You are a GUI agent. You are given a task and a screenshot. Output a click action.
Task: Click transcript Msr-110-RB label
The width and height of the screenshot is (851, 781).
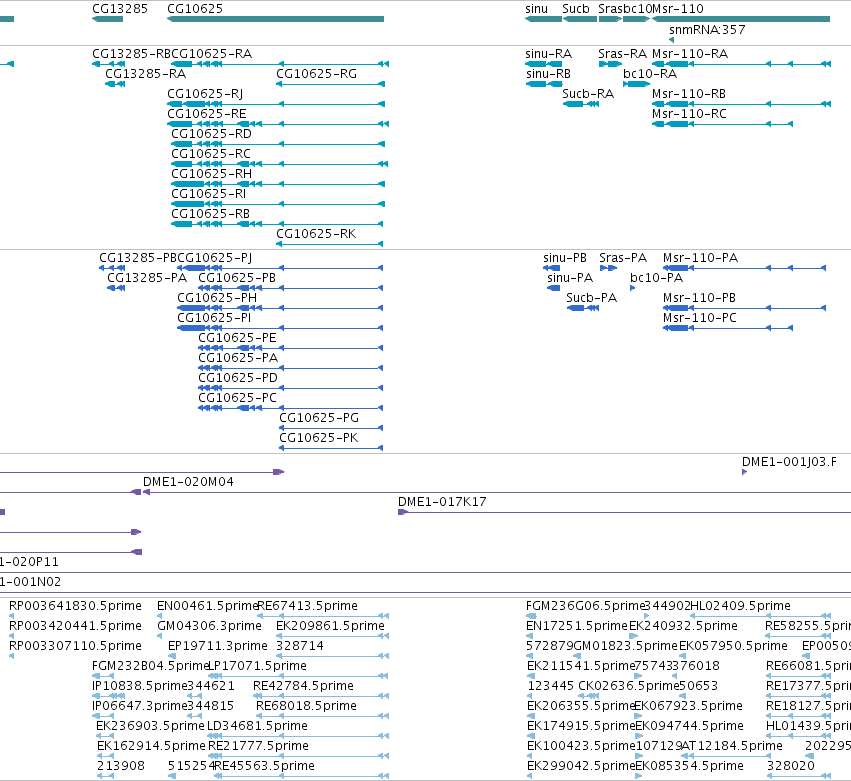pos(689,94)
